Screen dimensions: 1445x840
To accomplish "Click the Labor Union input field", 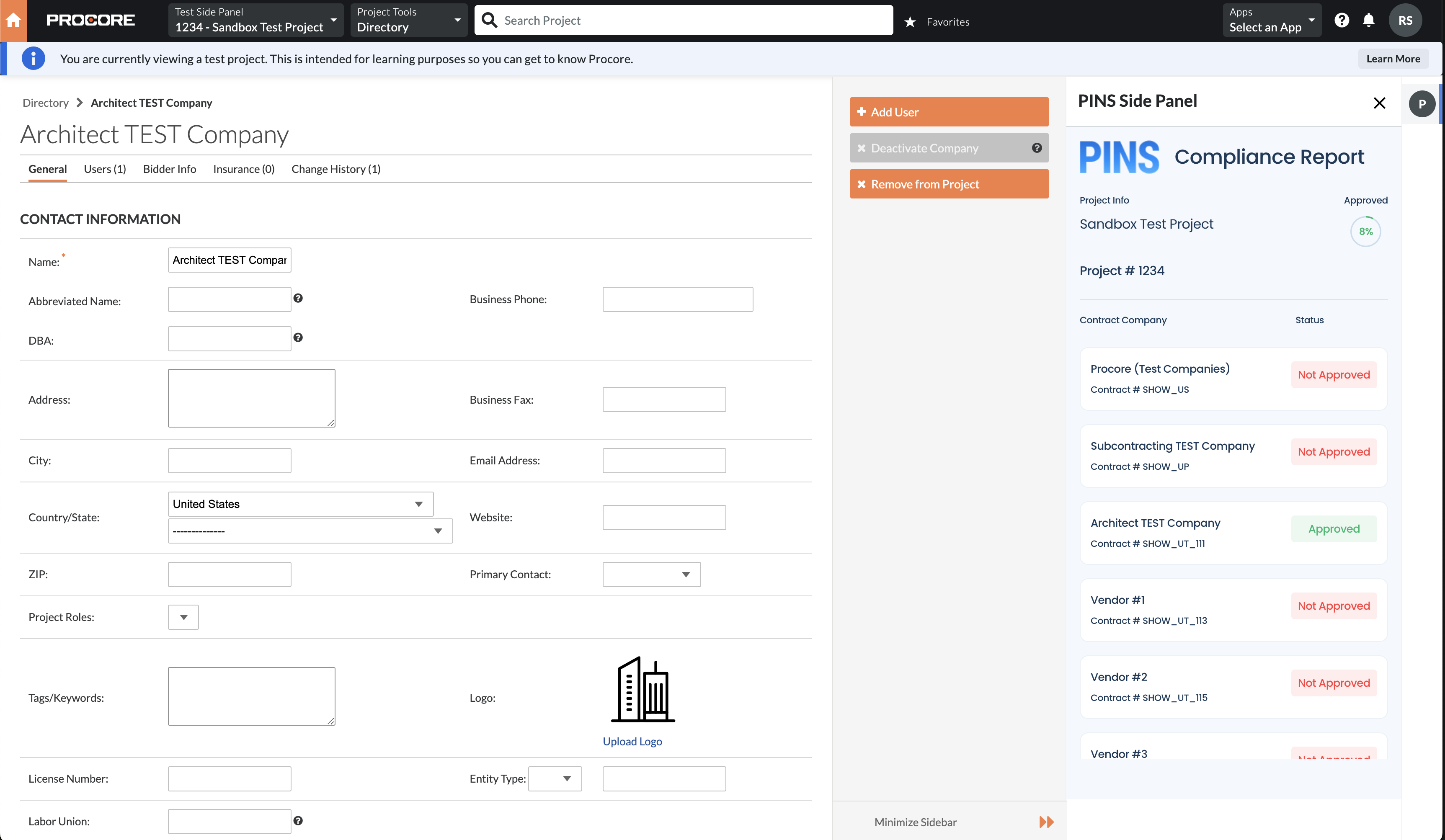I will [x=230, y=821].
